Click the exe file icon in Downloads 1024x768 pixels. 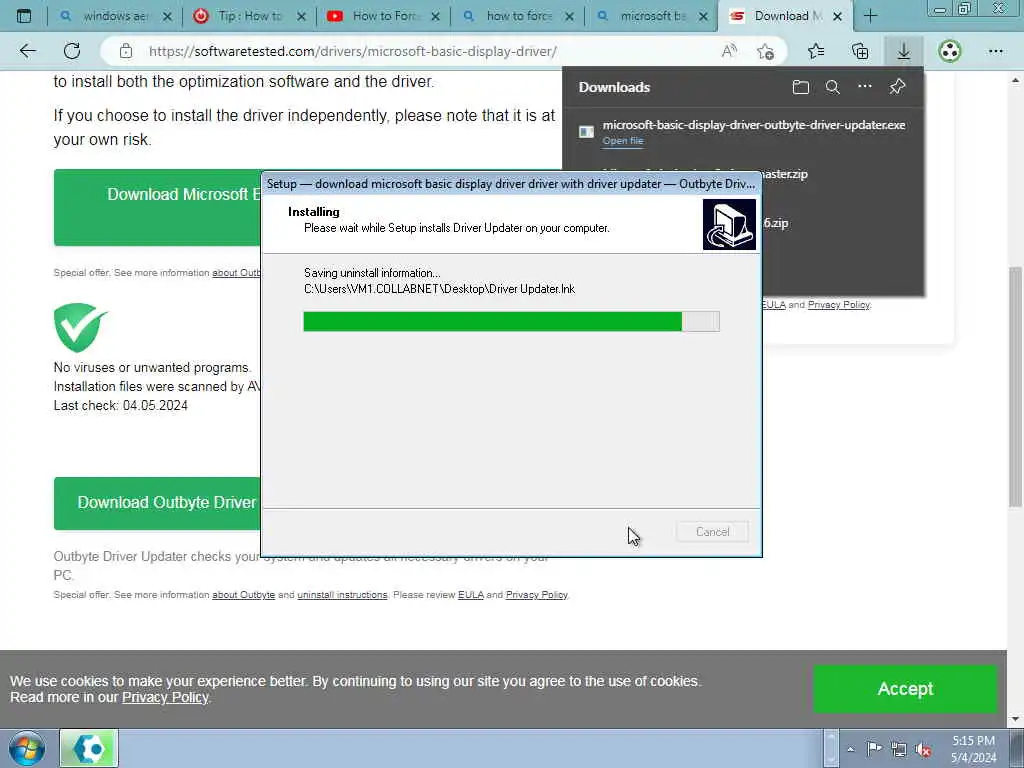(586, 132)
